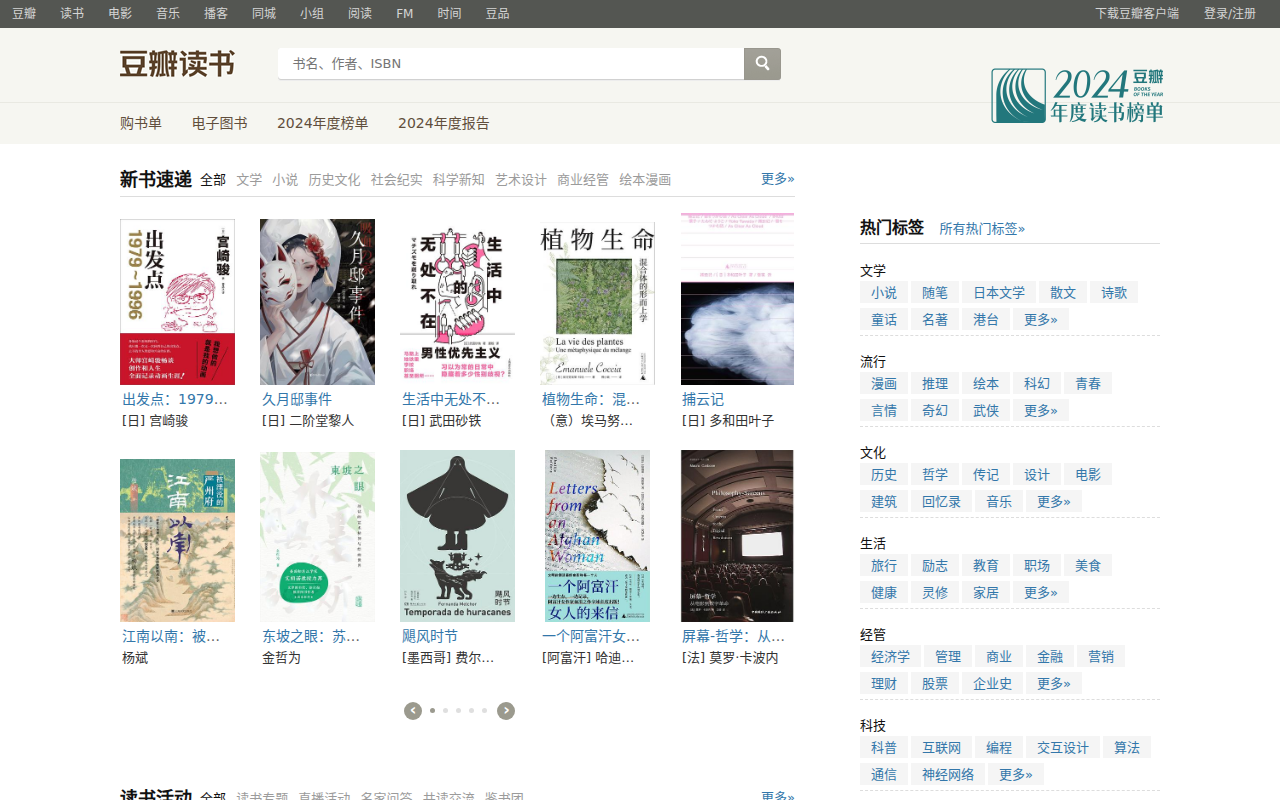
Task: Open FM in top navigation
Action: (404, 13)
